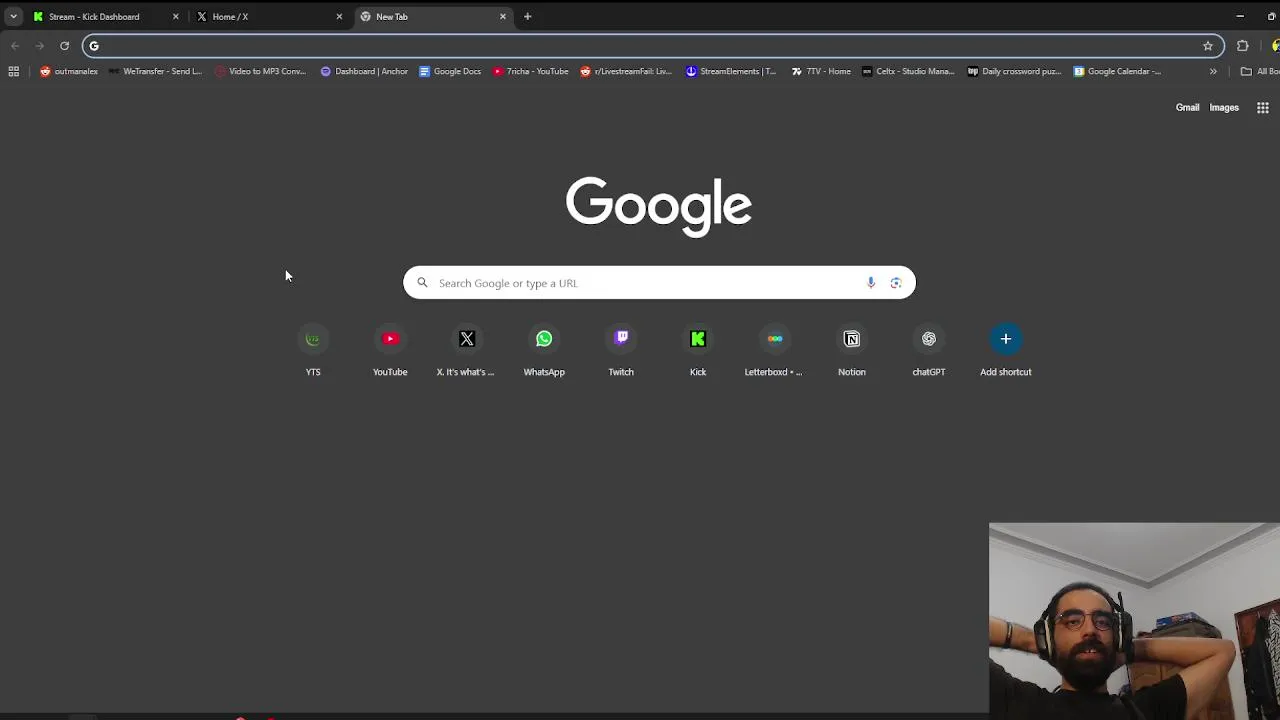Open the Daily crossword puzzle bookmark
This screenshot has width=1280, height=720.
1014,71
